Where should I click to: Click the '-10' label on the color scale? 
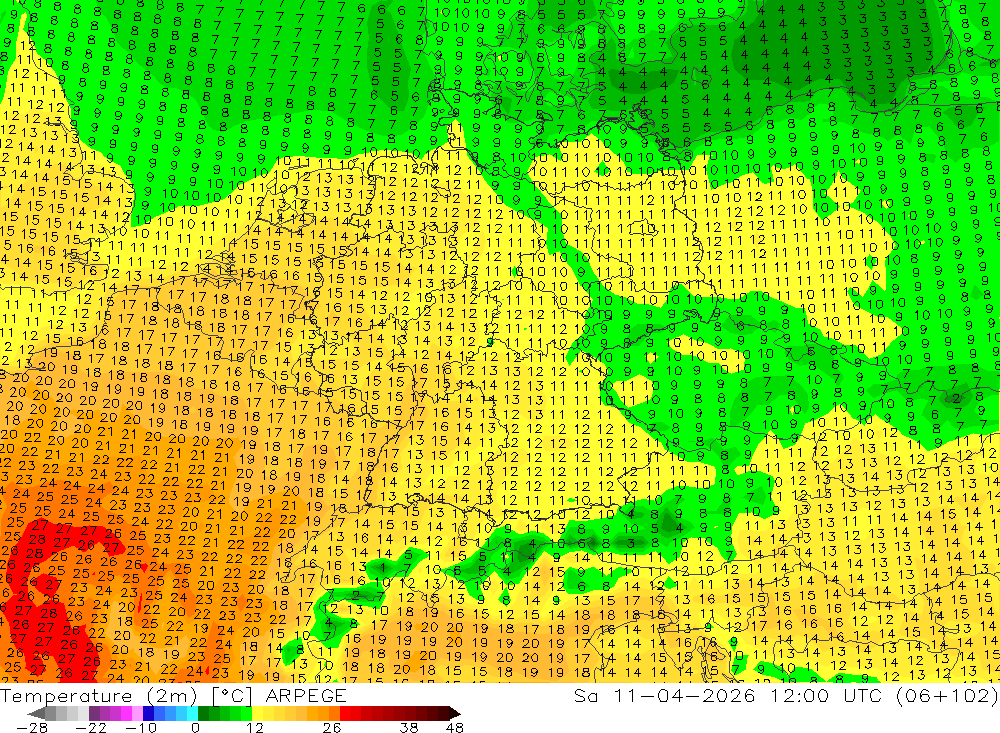point(139,727)
